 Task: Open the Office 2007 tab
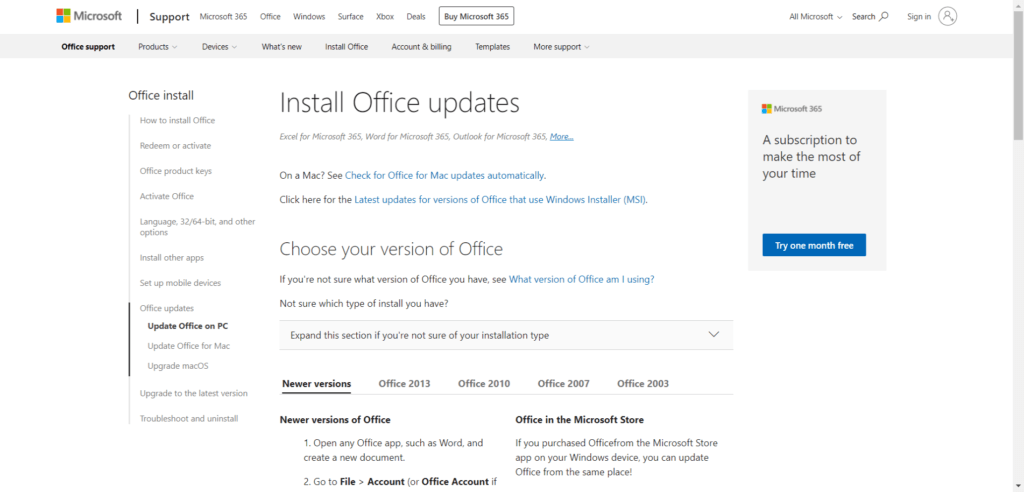pos(563,383)
